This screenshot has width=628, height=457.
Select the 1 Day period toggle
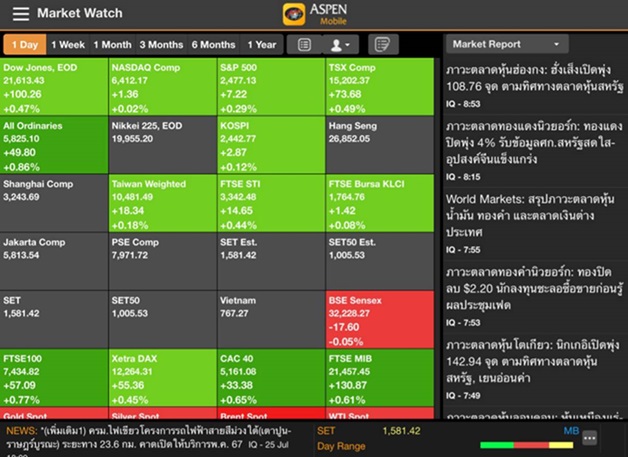pyautogui.click(x=25, y=44)
